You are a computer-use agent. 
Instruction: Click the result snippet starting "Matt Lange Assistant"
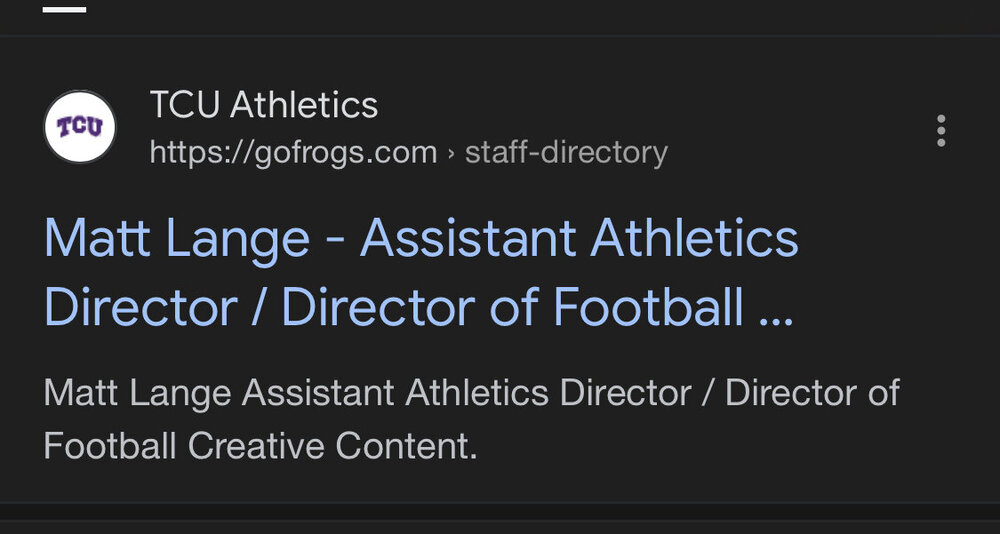tap(470, 393)
